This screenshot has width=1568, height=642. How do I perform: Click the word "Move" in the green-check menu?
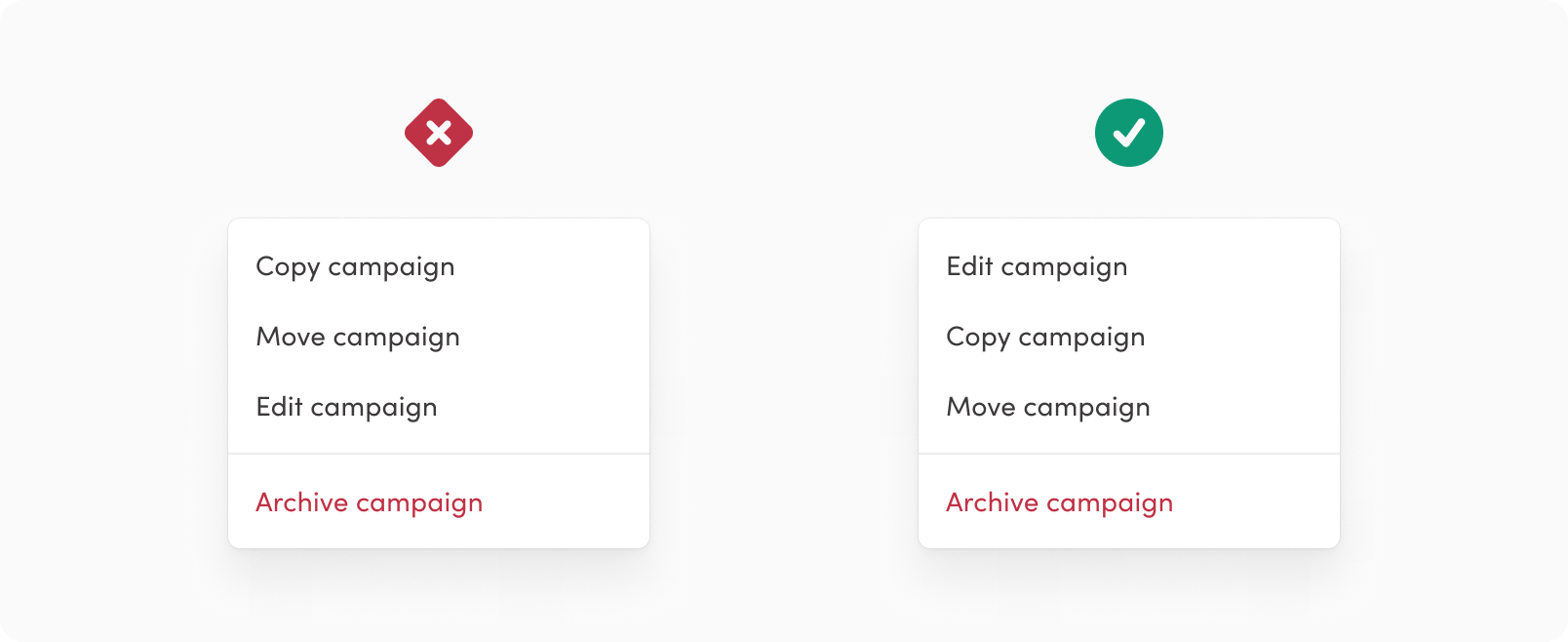click(981, 408)
